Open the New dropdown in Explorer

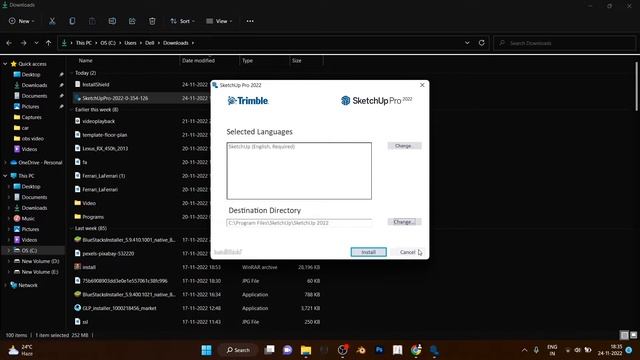pyautogui.click(x=22, y=21)
